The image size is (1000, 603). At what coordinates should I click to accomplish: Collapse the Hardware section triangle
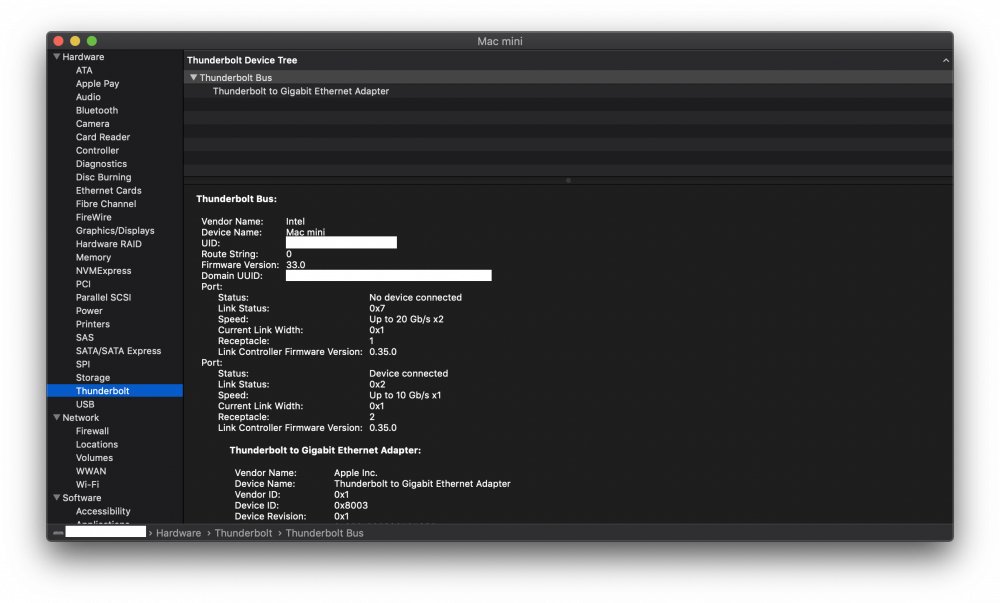pyautogui.click(x=57, y=57)
